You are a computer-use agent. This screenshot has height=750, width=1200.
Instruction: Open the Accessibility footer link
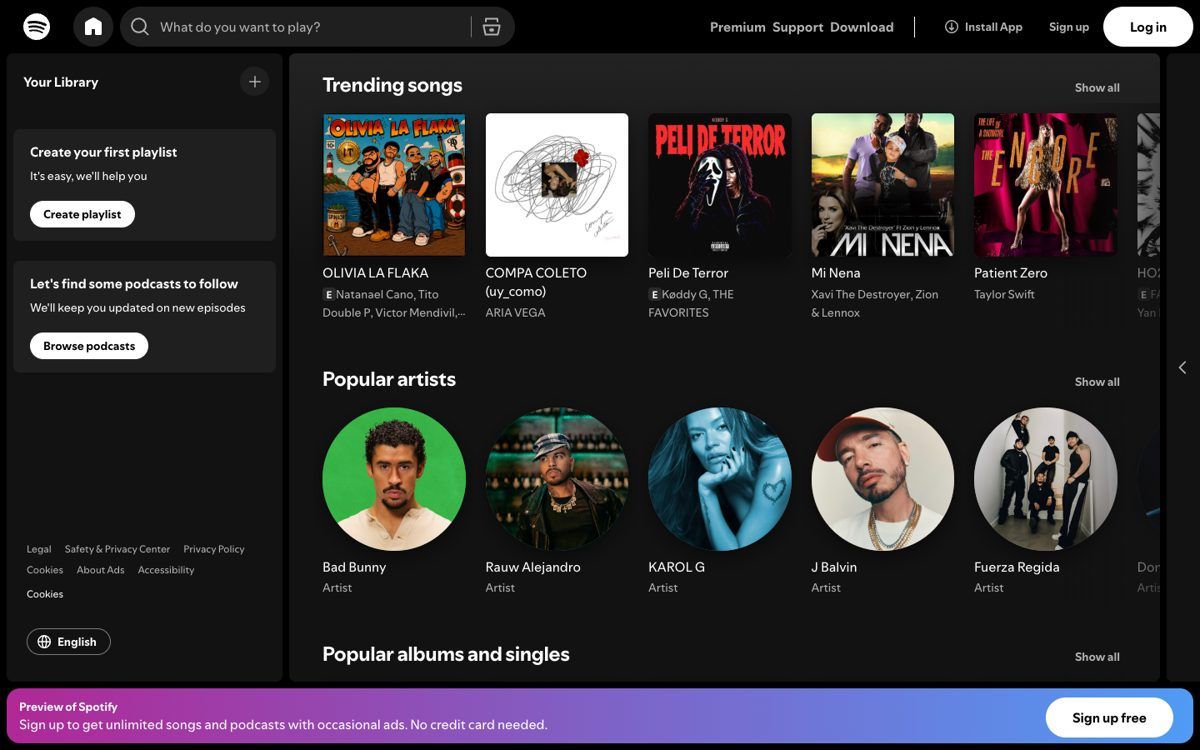click(166, 570)
